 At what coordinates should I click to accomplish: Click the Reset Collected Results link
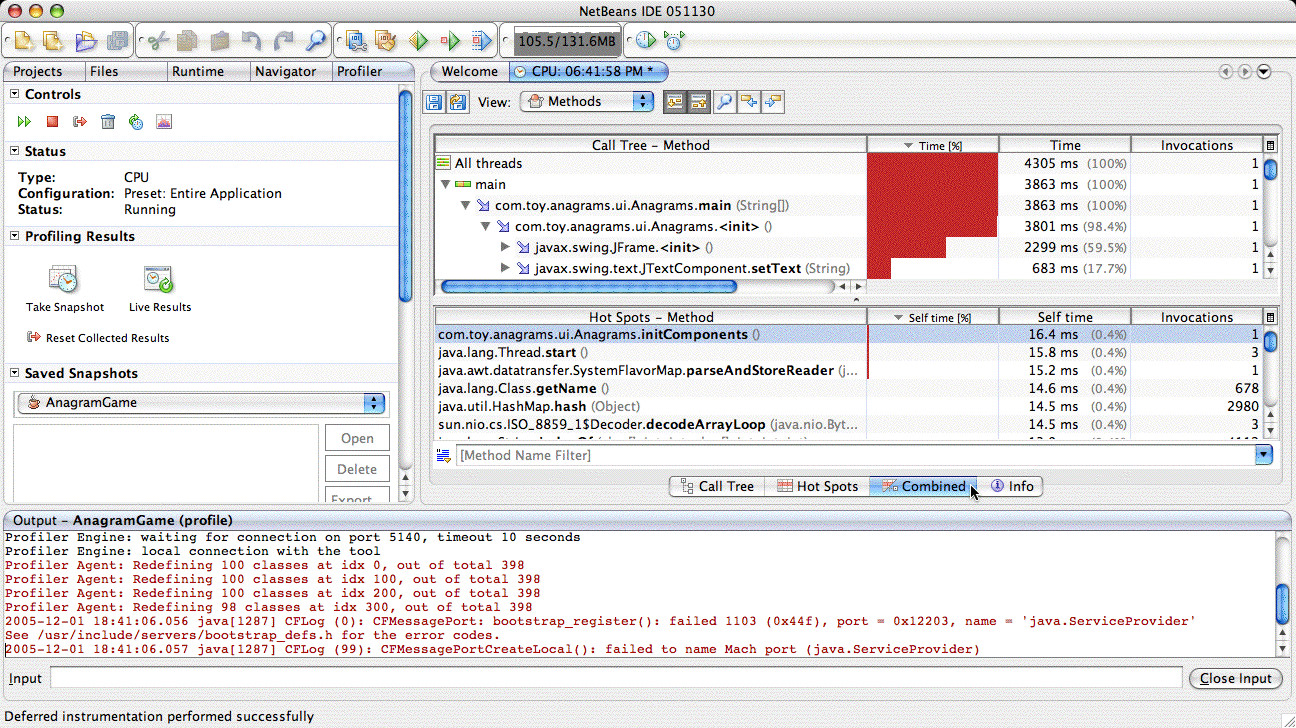click(x=107, y=338)
